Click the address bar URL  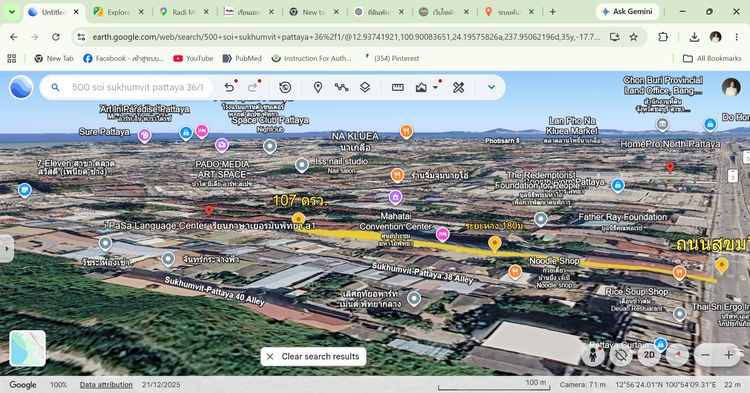pyautogui.click(x=345, y=37)
